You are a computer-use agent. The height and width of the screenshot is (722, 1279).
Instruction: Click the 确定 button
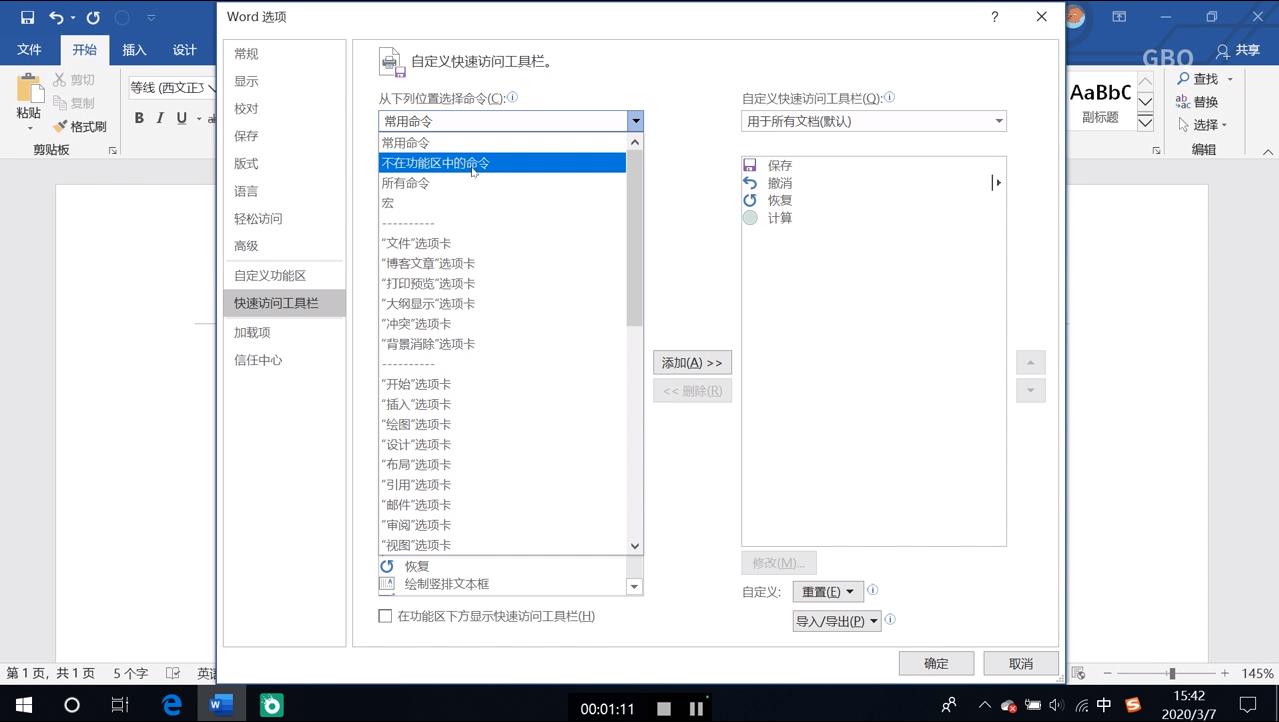pyautogui.click(x=936, y=663)
